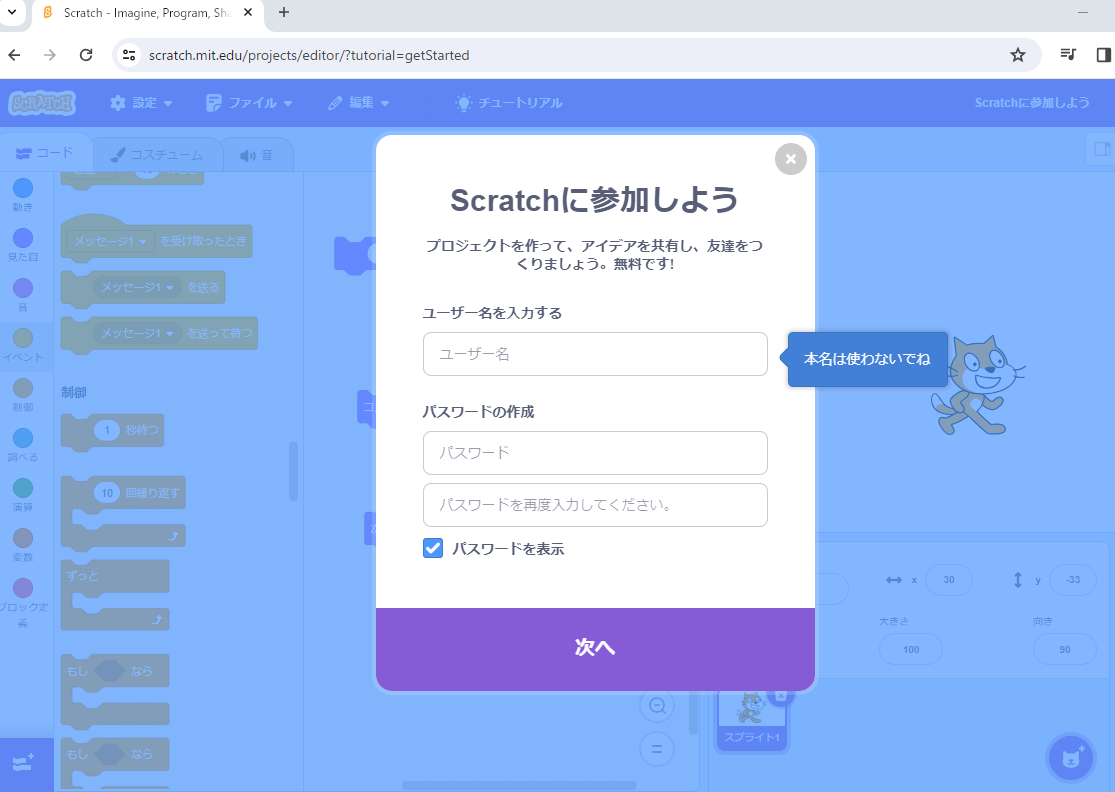Open the ファイル menu
This screenshot has width=1115, height=792.
pyautogui.click(x=249, y=103)
